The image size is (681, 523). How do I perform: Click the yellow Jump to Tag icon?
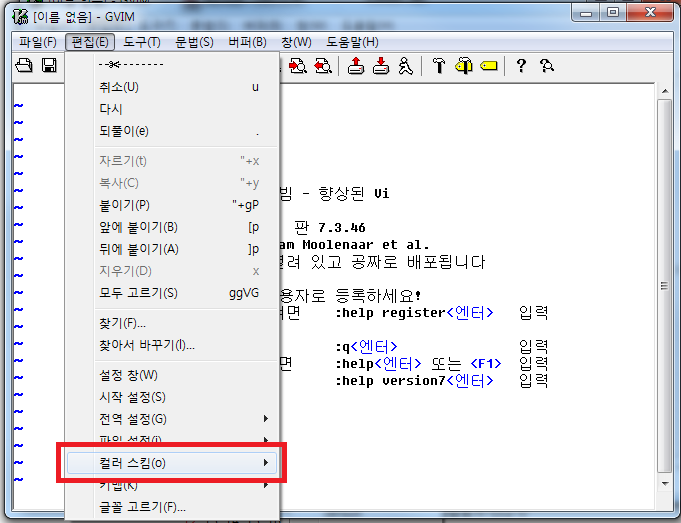tap(489, 66)
